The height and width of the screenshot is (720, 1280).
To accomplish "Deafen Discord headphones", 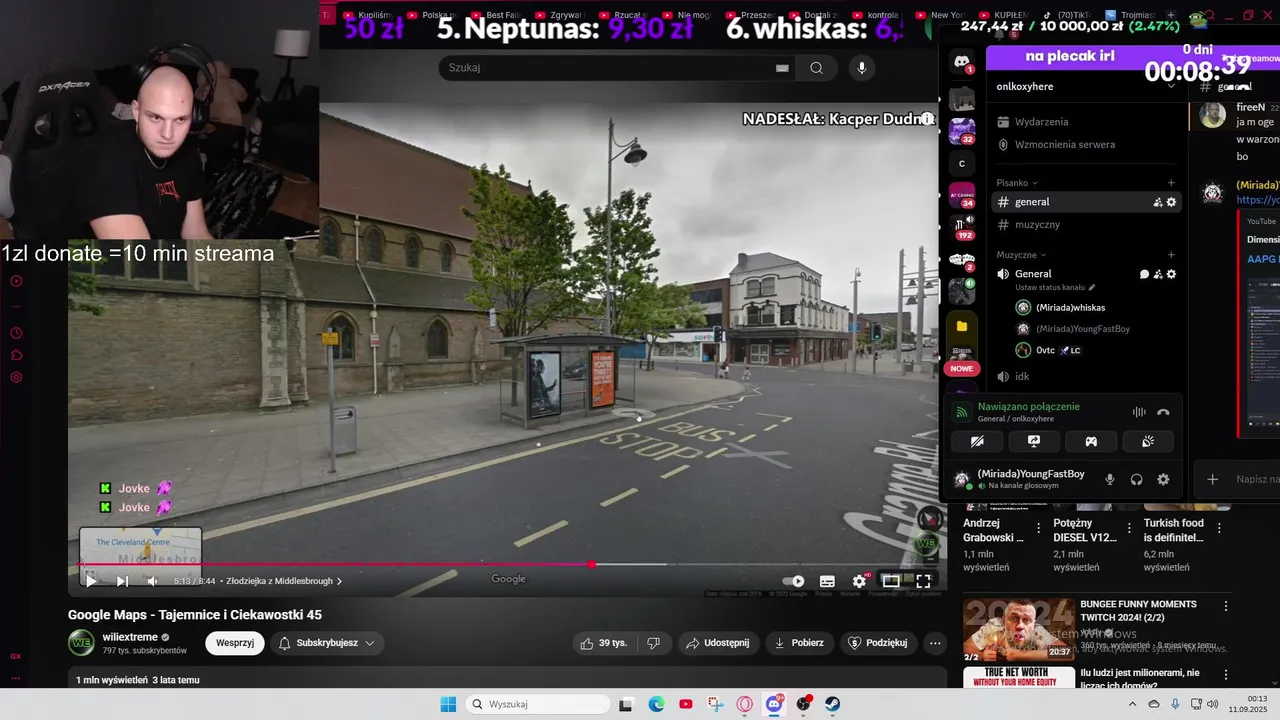I will [x=1137, y=480].
